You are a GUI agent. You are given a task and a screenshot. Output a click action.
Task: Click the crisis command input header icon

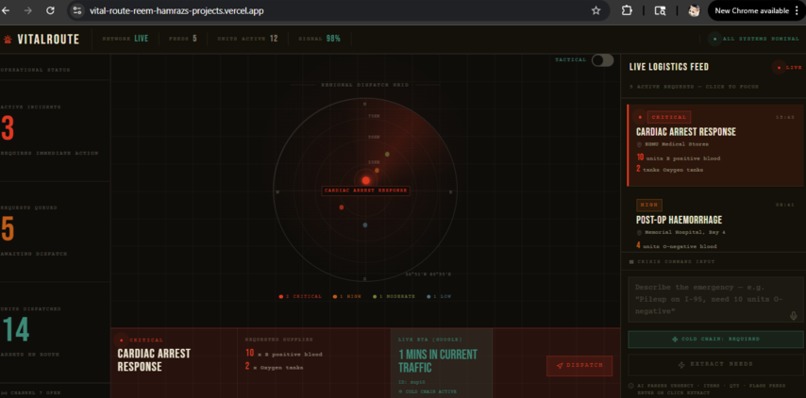pyautogui.click(x=632, y=262)
